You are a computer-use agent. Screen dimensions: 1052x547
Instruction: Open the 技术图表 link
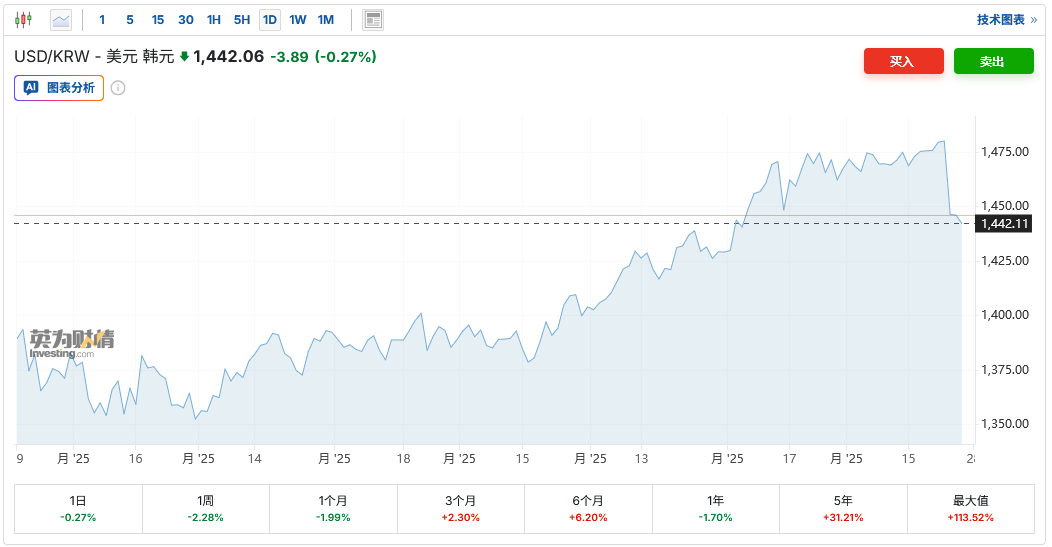[x=1000, y=19]
